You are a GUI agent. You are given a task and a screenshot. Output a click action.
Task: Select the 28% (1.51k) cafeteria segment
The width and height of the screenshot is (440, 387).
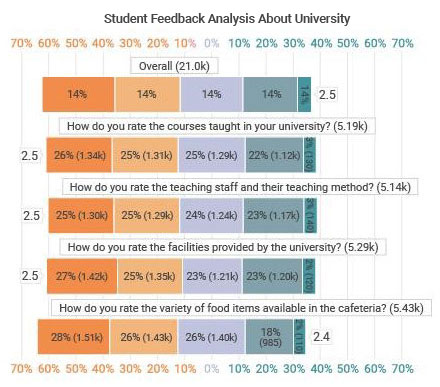tap(73, 337)
